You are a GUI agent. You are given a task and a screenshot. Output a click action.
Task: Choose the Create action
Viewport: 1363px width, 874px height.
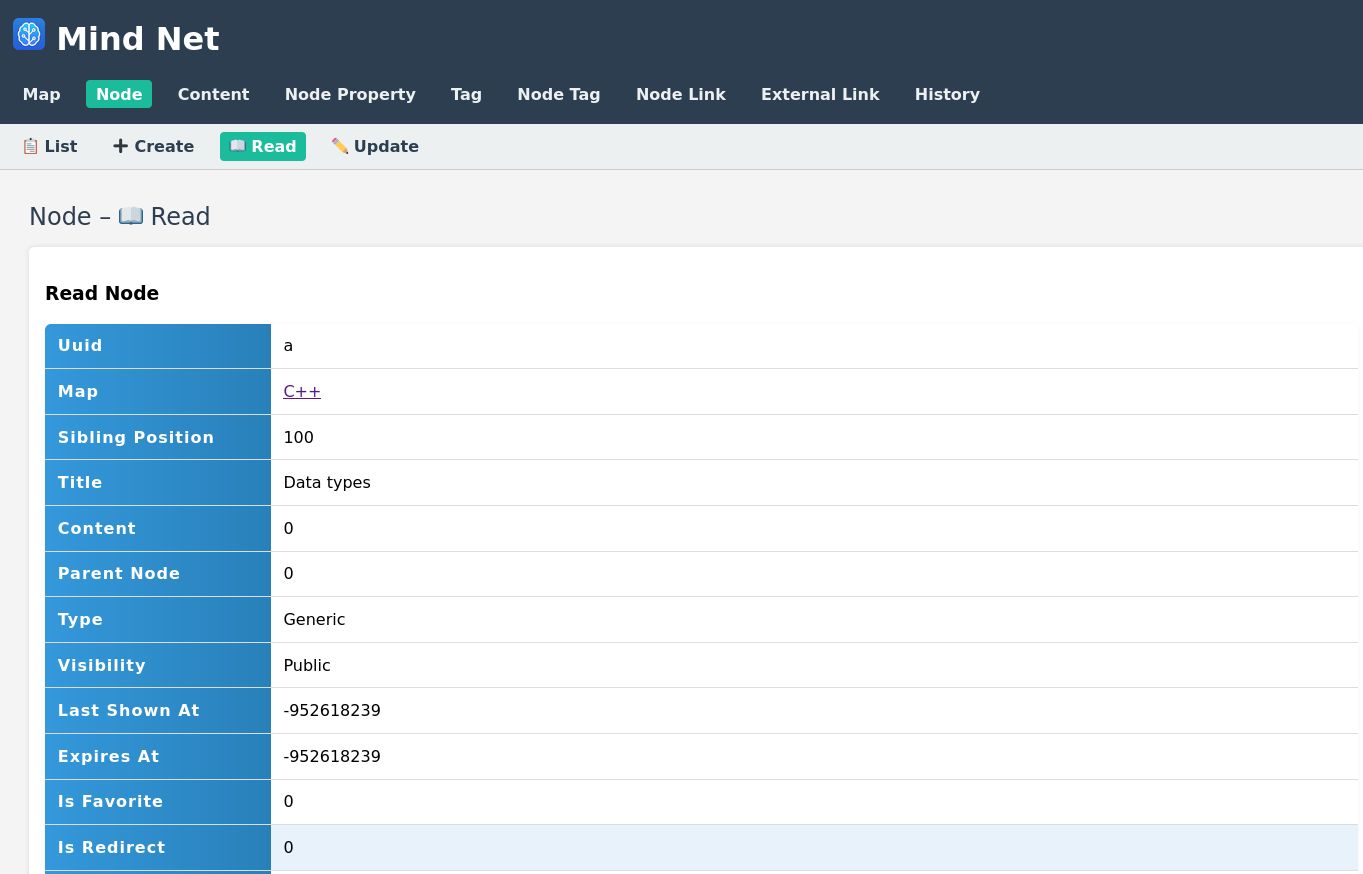[154, 146]
